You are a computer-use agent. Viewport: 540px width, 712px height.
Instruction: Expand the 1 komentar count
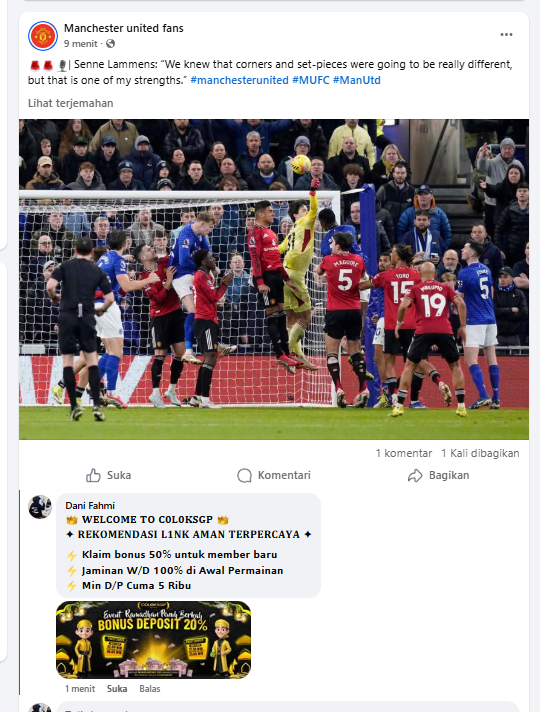click(x=404, y=453)
